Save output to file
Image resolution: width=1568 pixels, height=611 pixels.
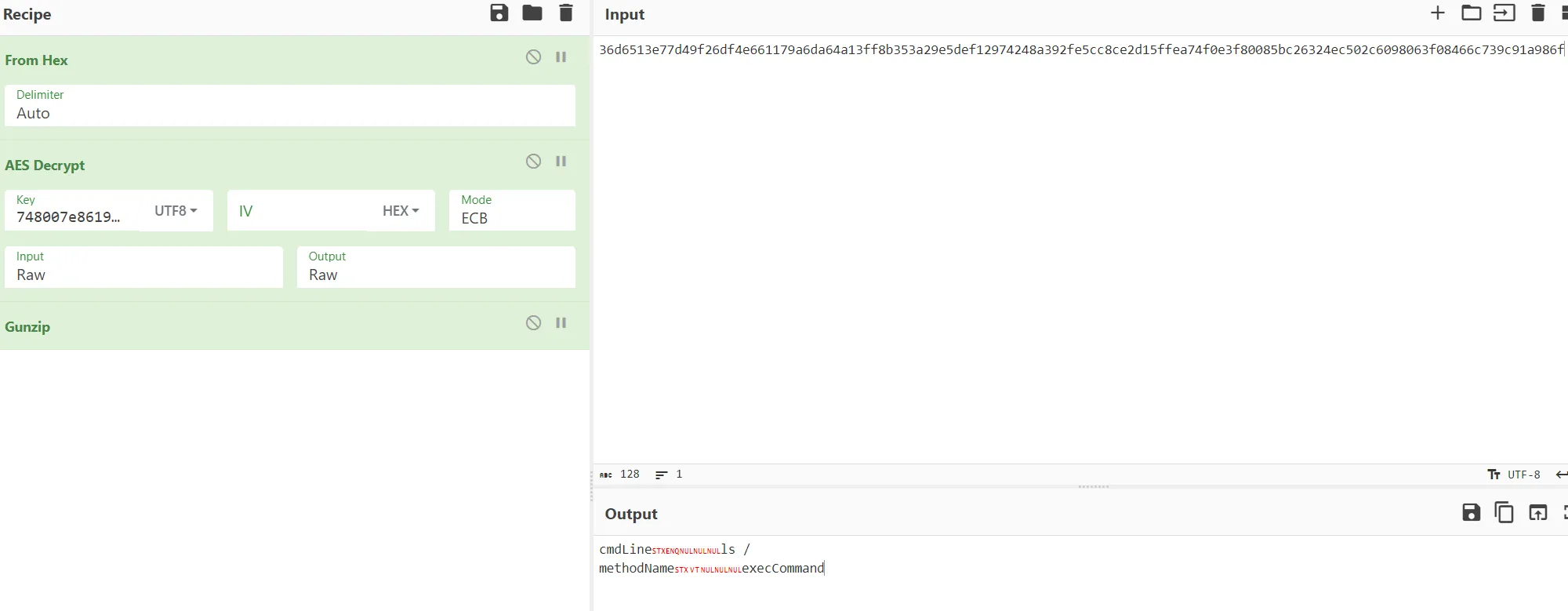pos(1471,513)
